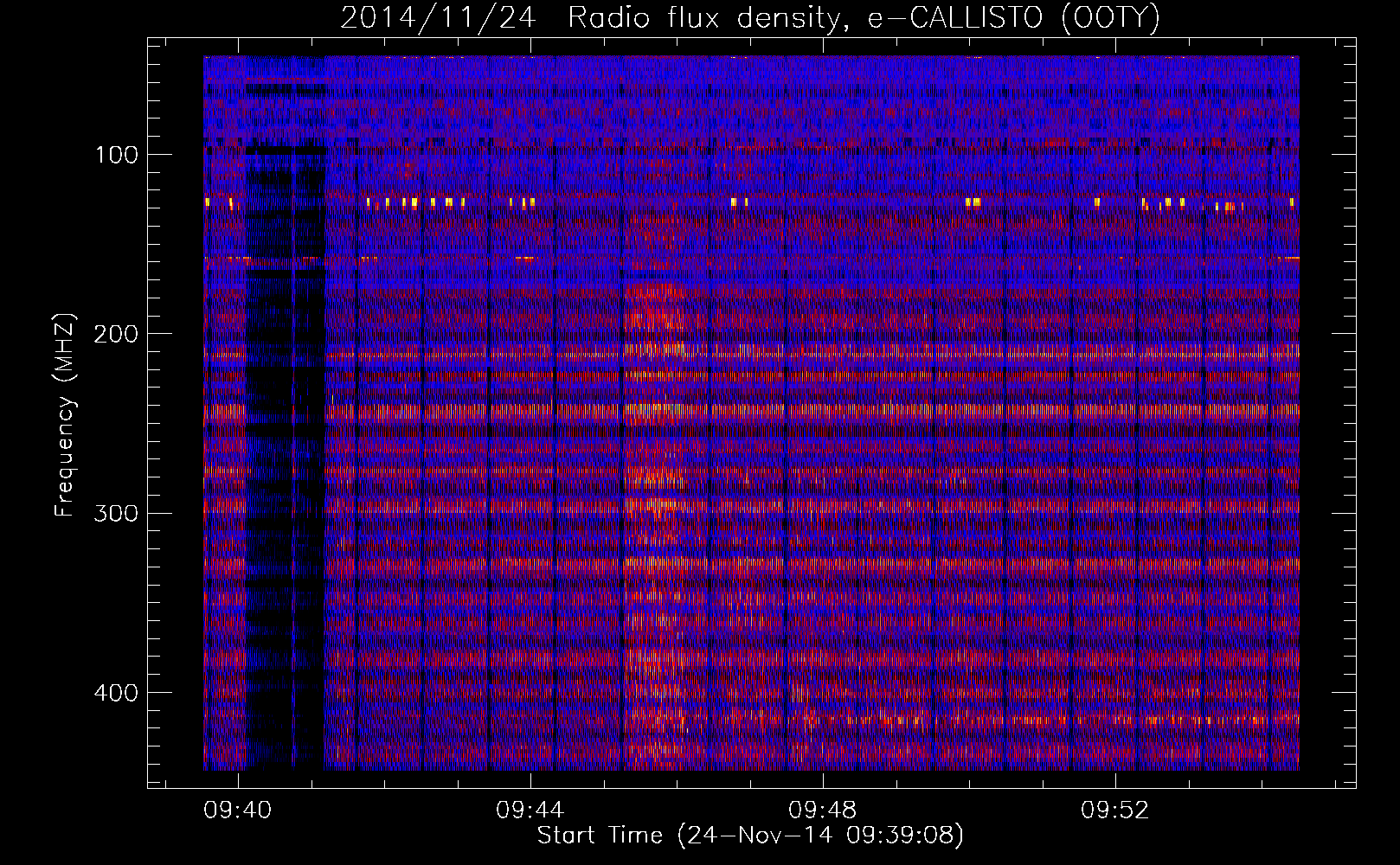This screenshot has width=1400, height=865.
Task: Select the "Frequency (MHZ)" y-axis label
Action: 65,416
